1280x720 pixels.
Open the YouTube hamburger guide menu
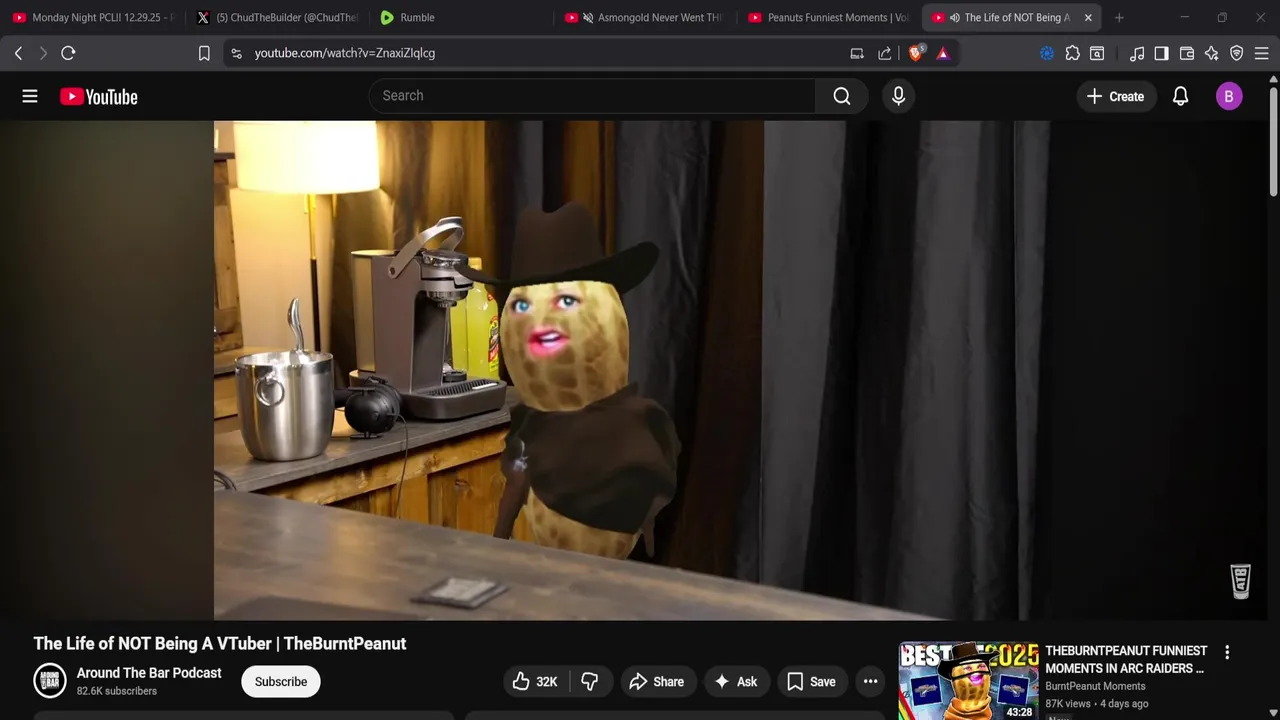30,96
